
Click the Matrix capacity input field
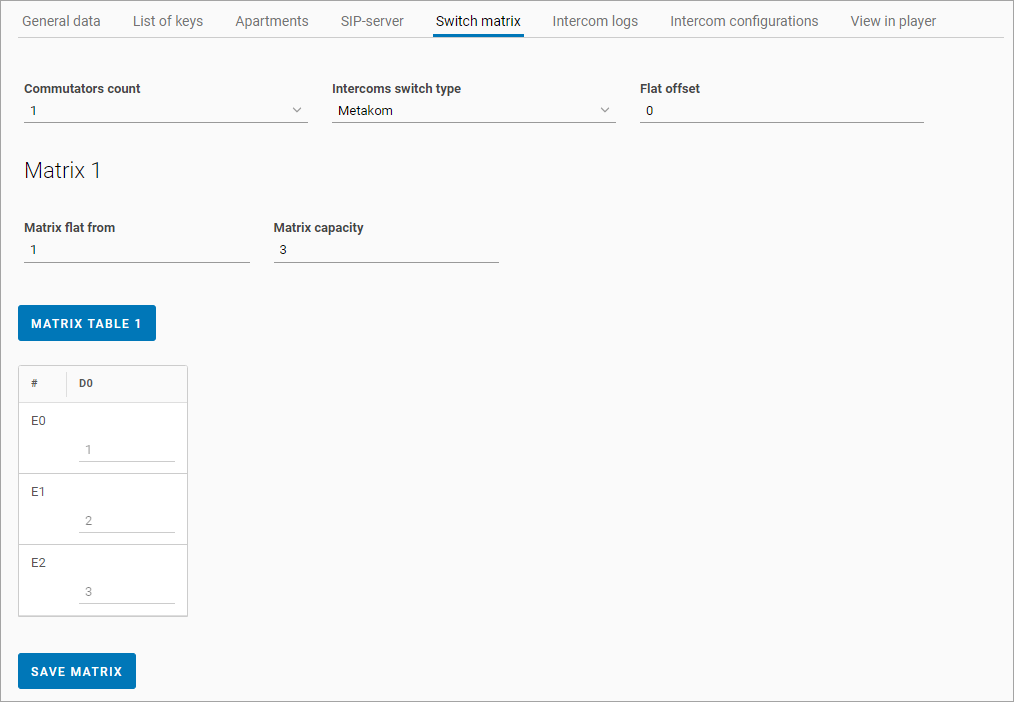(385, 250)
